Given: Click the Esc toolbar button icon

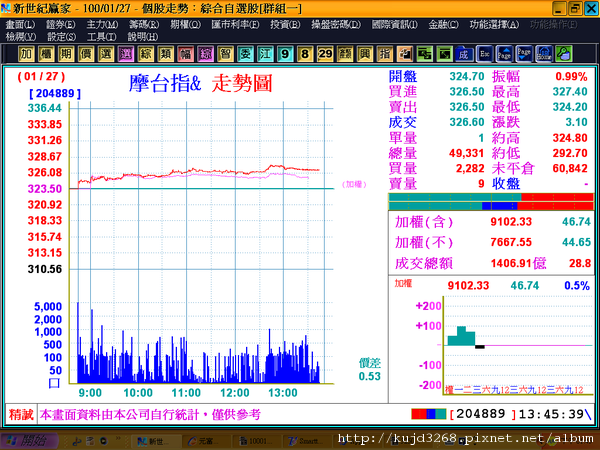Looking at the screenshot, I should click(484, 54).
